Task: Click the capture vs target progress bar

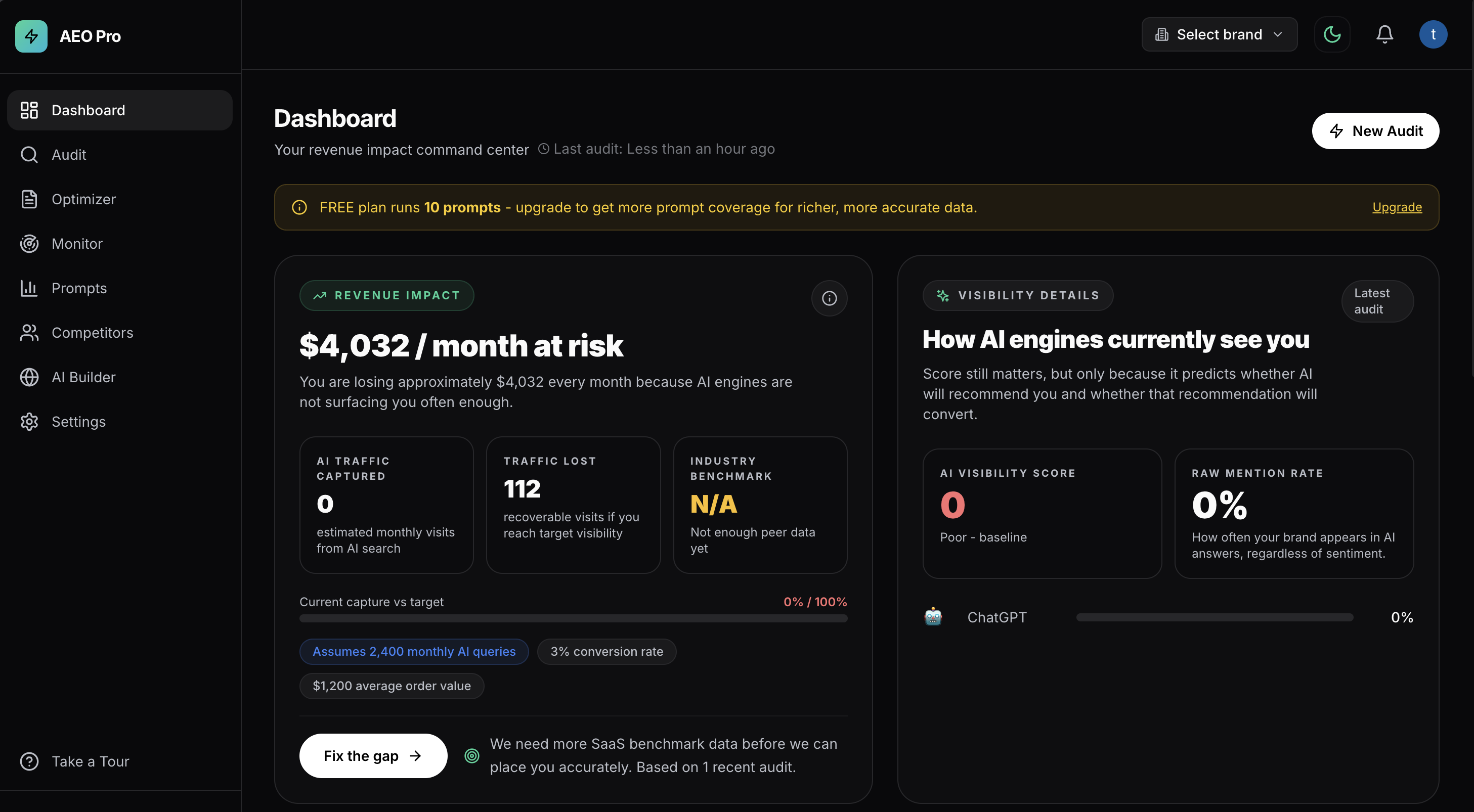Action: point(573,618)
